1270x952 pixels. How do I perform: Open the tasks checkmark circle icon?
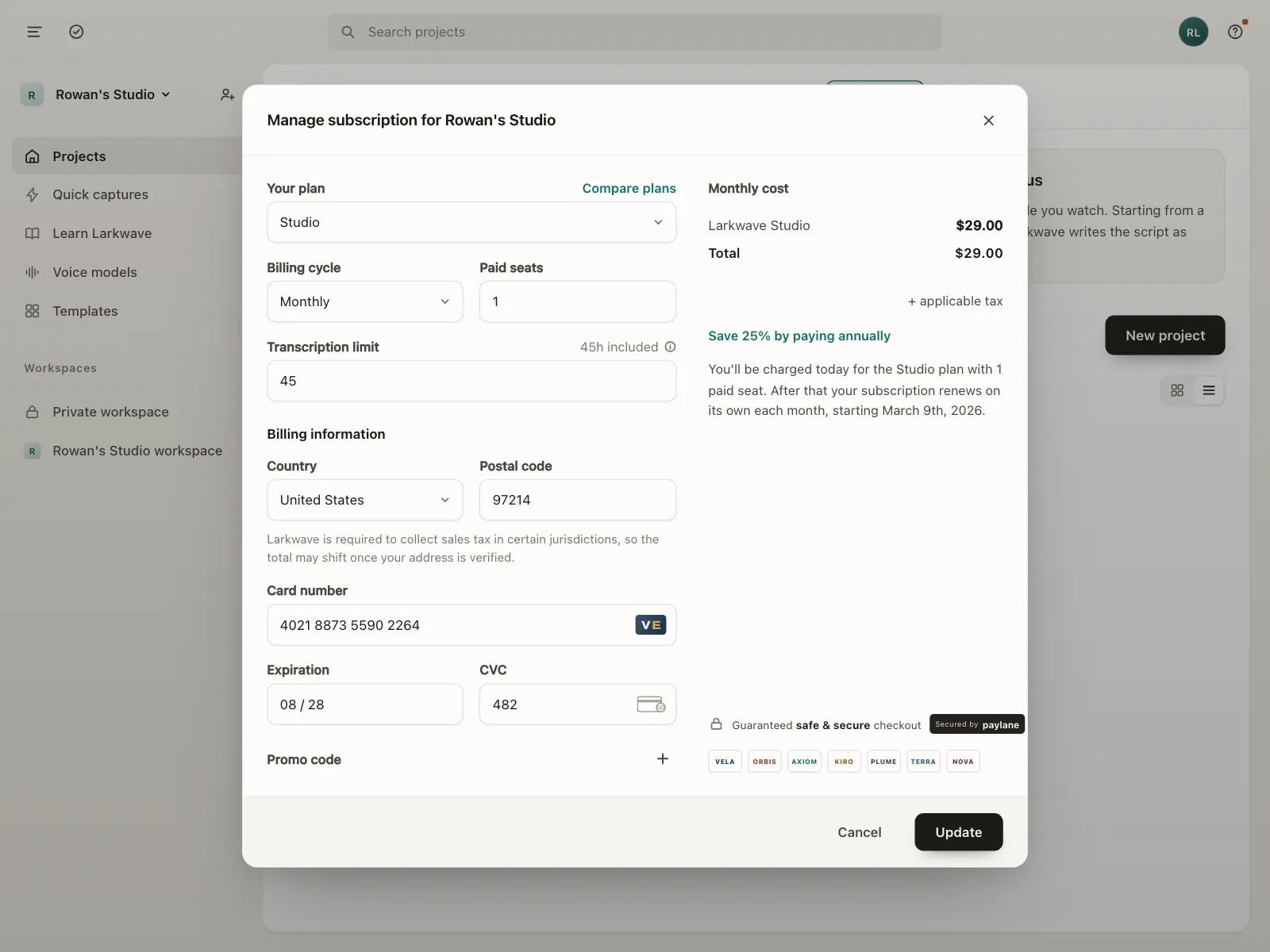click(76, 32)
